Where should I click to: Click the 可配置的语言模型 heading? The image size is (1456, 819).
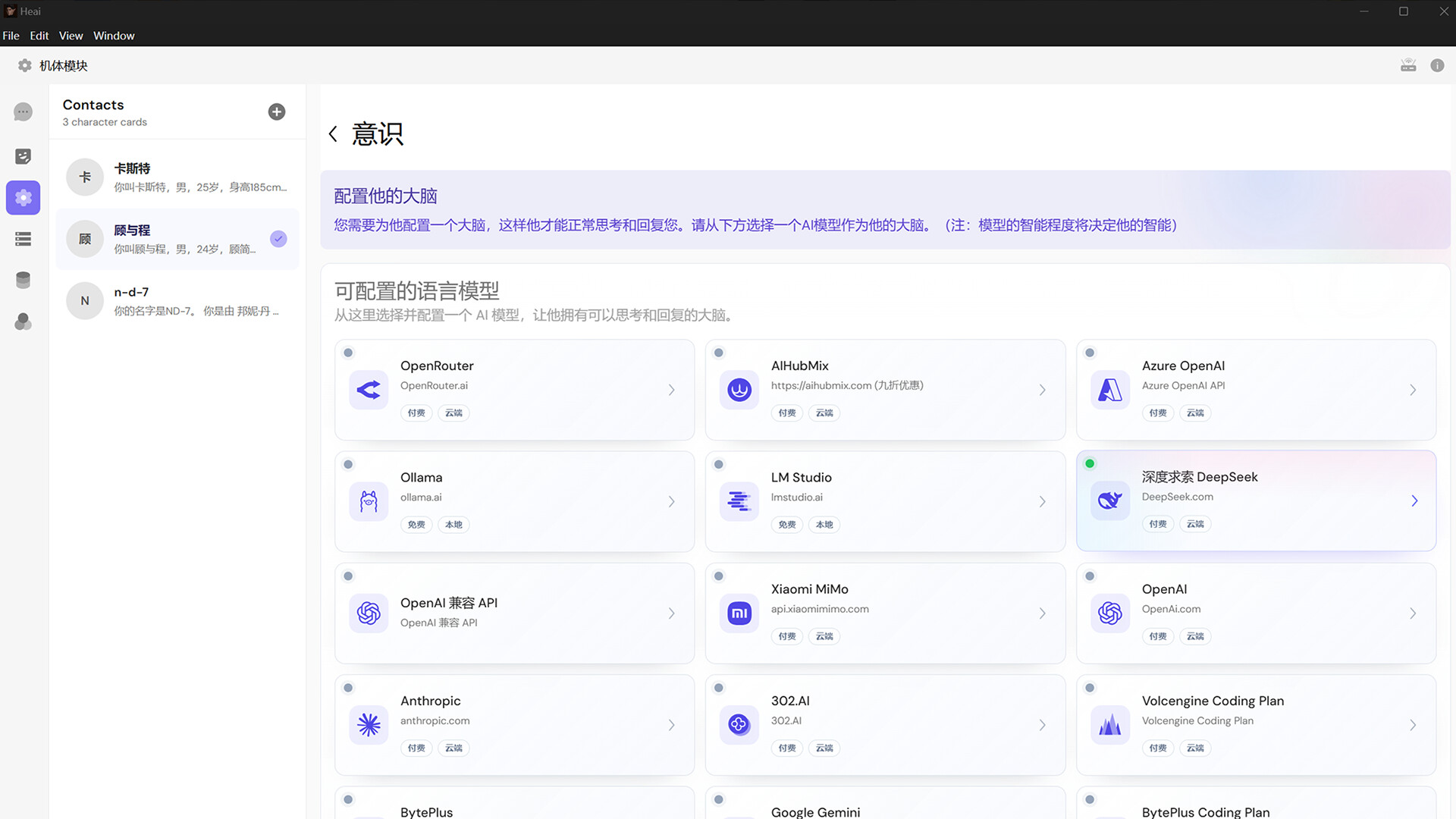point(417,290)
